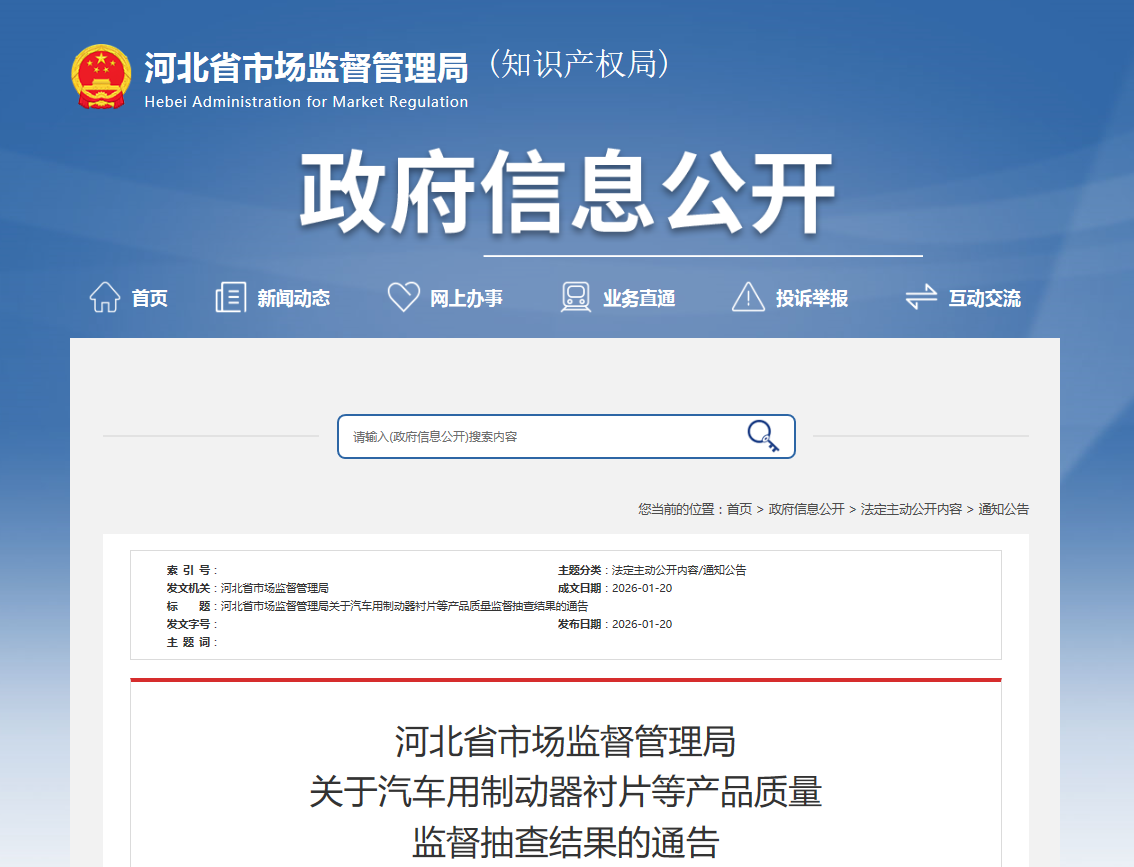This screenshot has height=867, width=1134.
Task: Open the 首页 navigation item
Action: (150, 298)
